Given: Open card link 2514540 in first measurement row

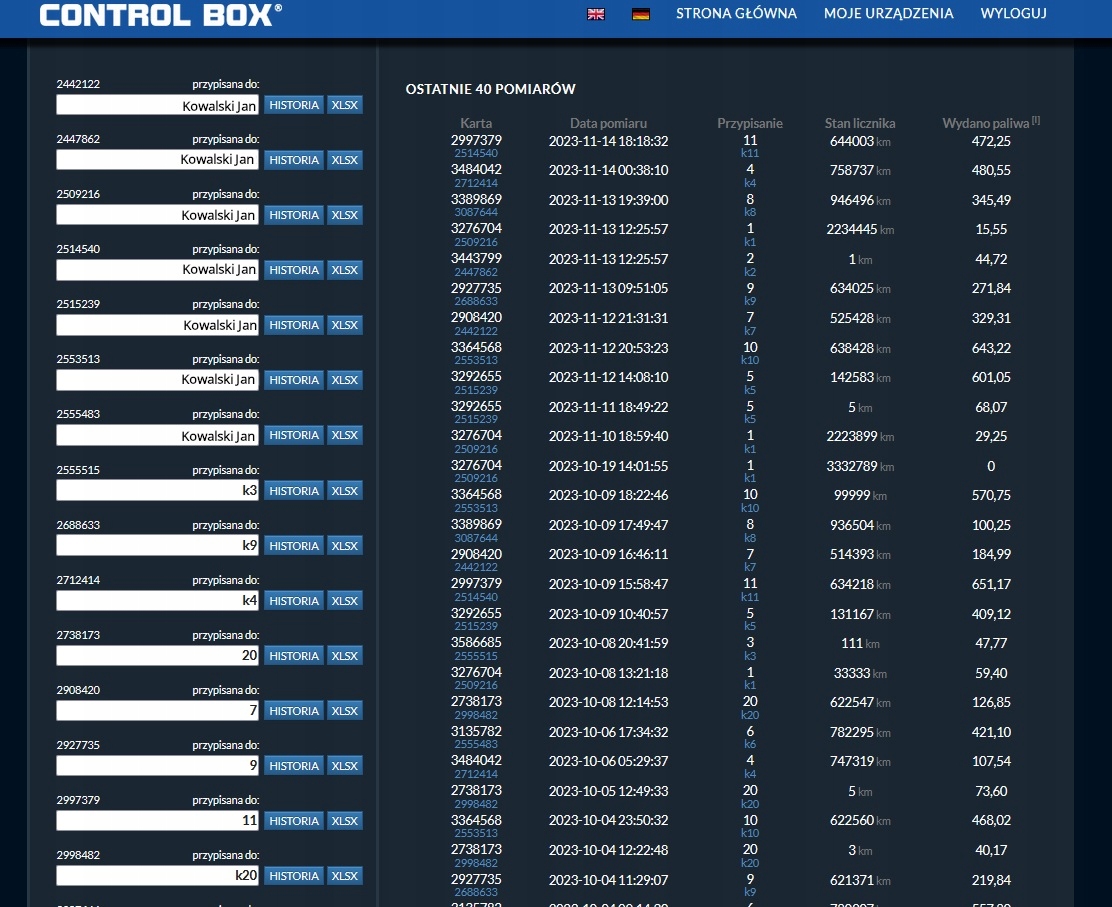Looking at the screenshot, I should (476, 154).
